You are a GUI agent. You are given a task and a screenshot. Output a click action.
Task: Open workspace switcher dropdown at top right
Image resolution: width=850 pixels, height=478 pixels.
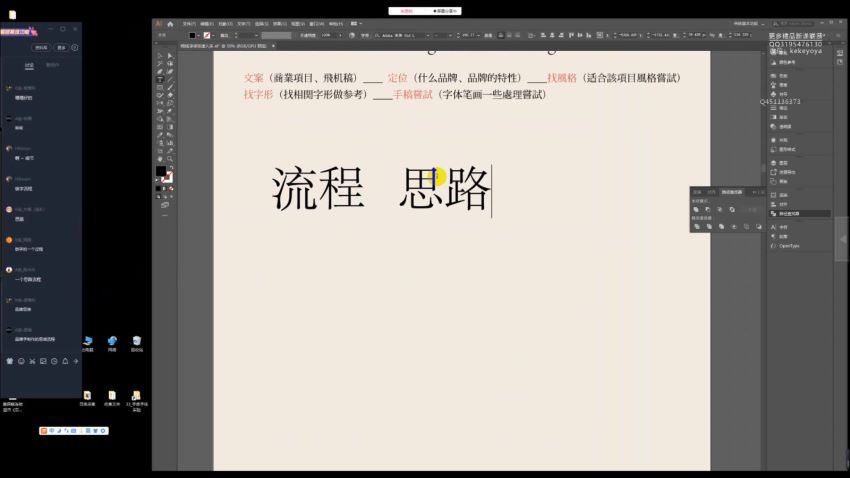pyautogui.click(x=749, y=24)
